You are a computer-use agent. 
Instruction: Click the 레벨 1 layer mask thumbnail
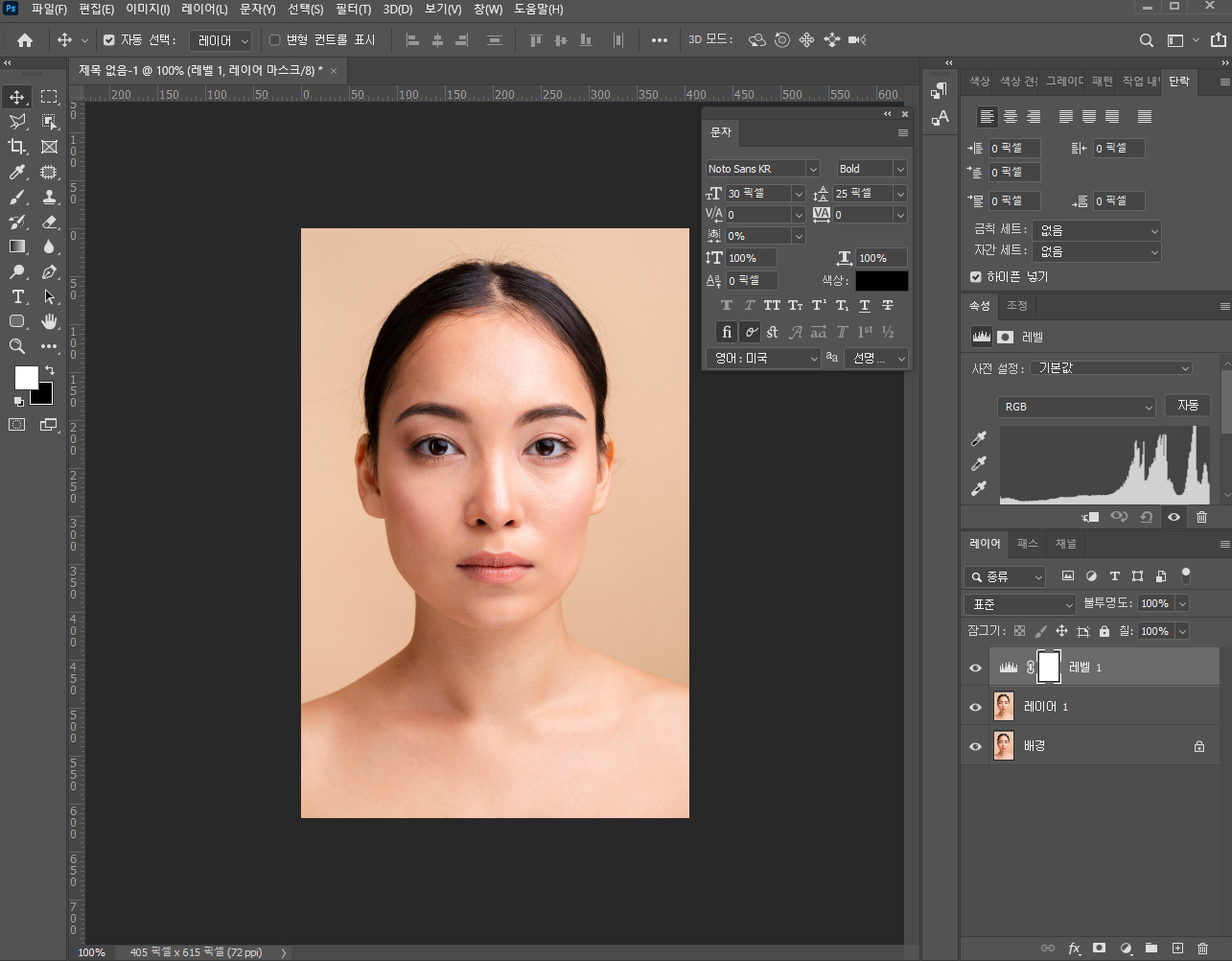tap(1049, 667)
